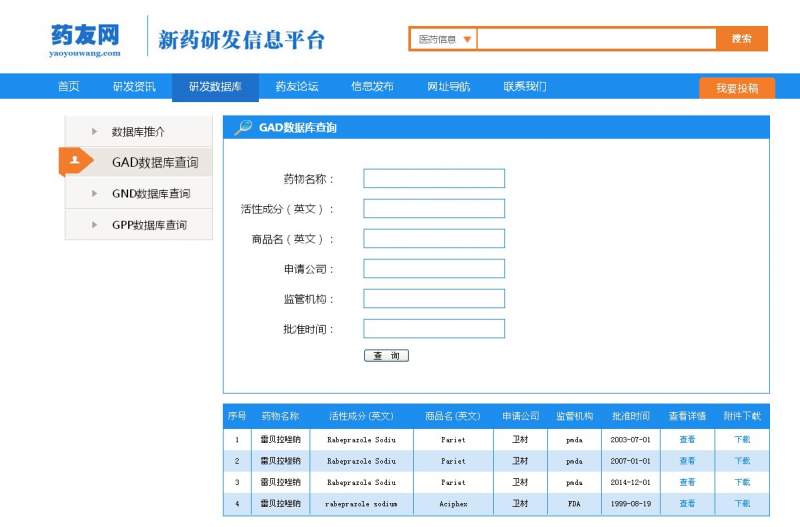Click arrow icon next to 数据库推介

[x=94, y=132]
